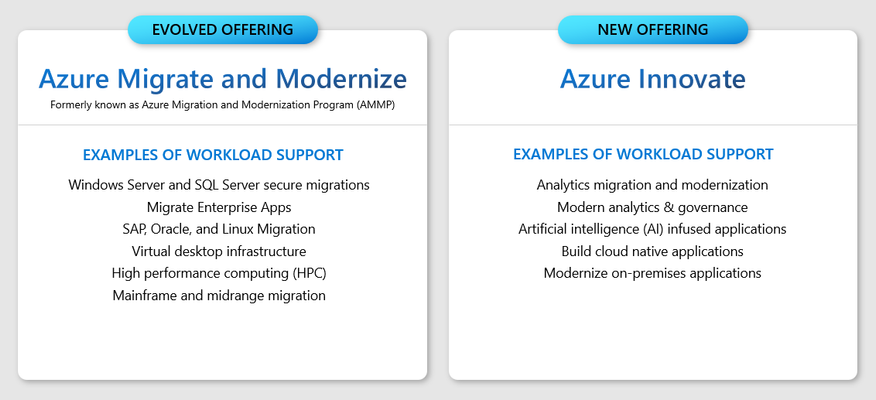This screenshot has width=876, height=400.
Task: Click Build cloud native applications
Action: [x=653, y=251]
